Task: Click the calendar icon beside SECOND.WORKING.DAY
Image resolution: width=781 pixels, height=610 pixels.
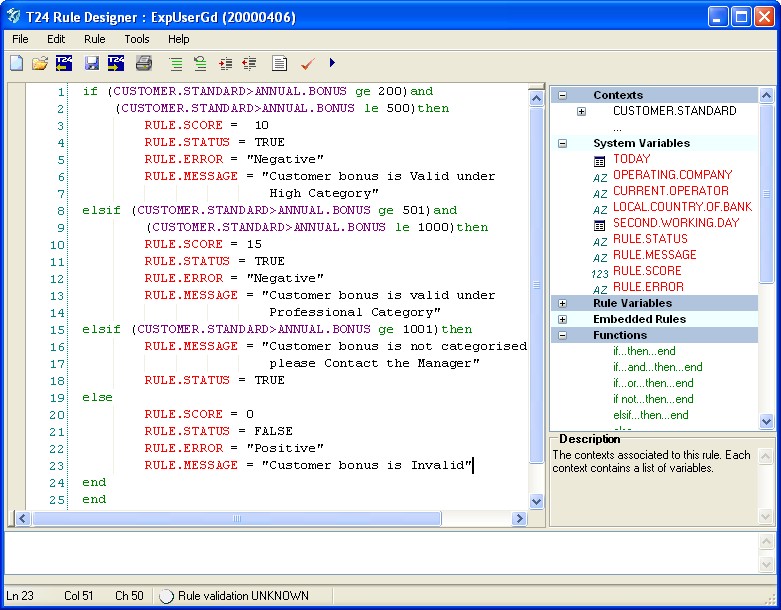Action: click(600, 226)
